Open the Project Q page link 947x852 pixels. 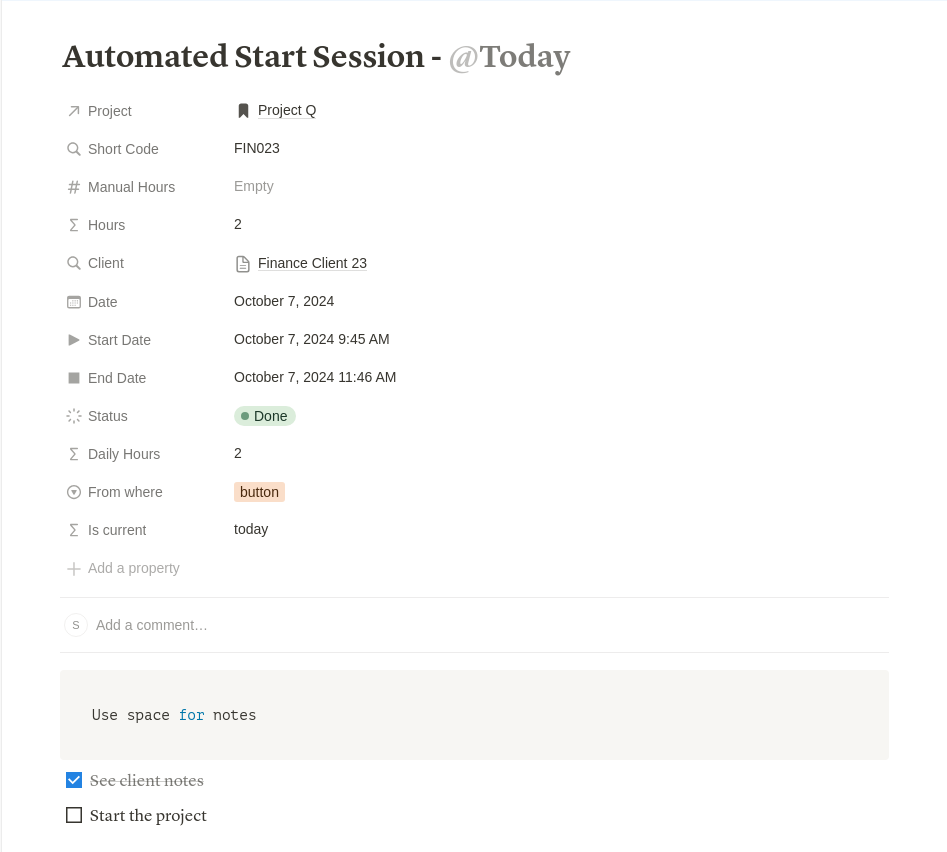pos(287,111)
